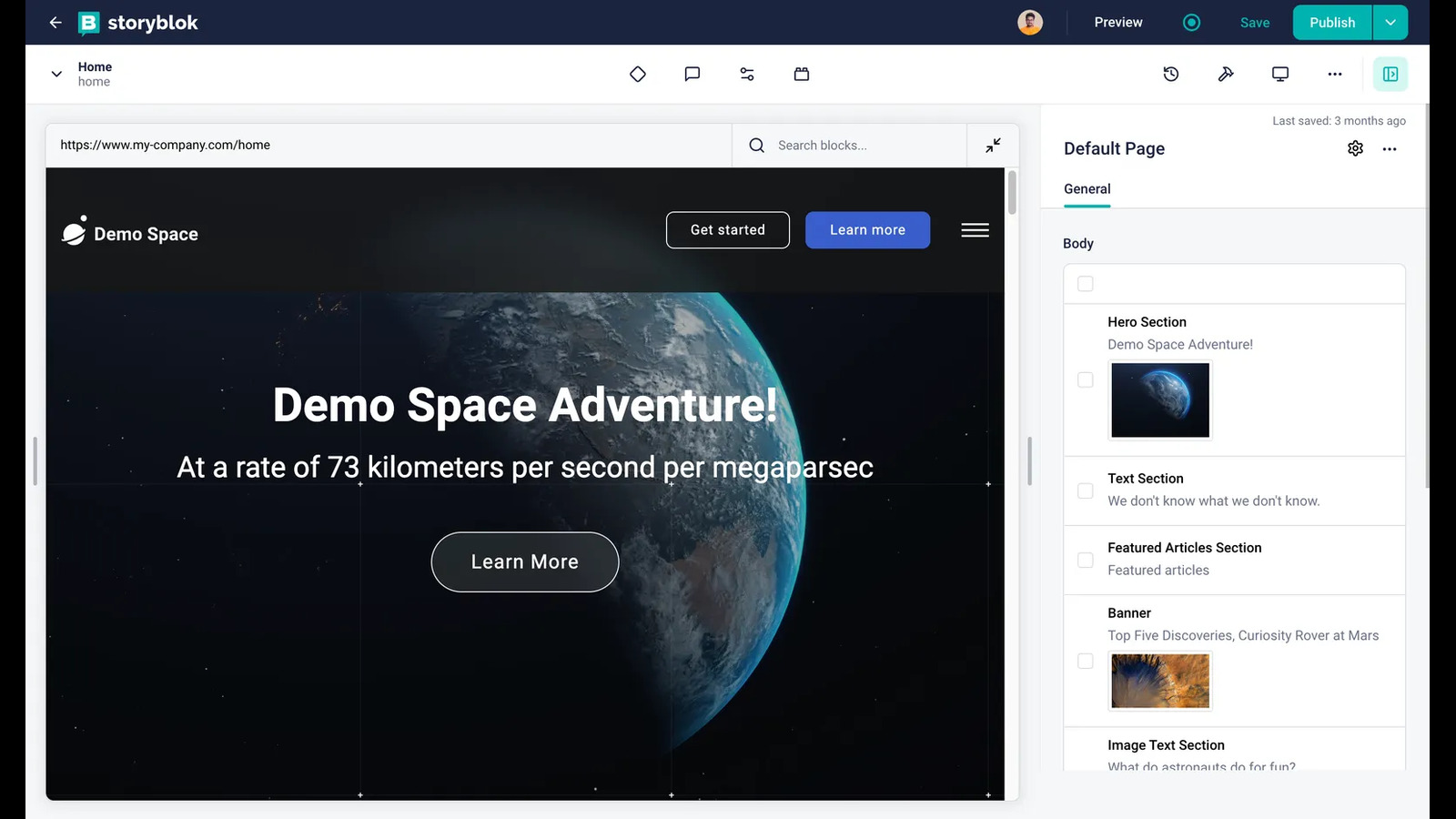Expand the Home story chevron dropdown
The height and width of the screenshot is (819, 1456).
(56, 74)
